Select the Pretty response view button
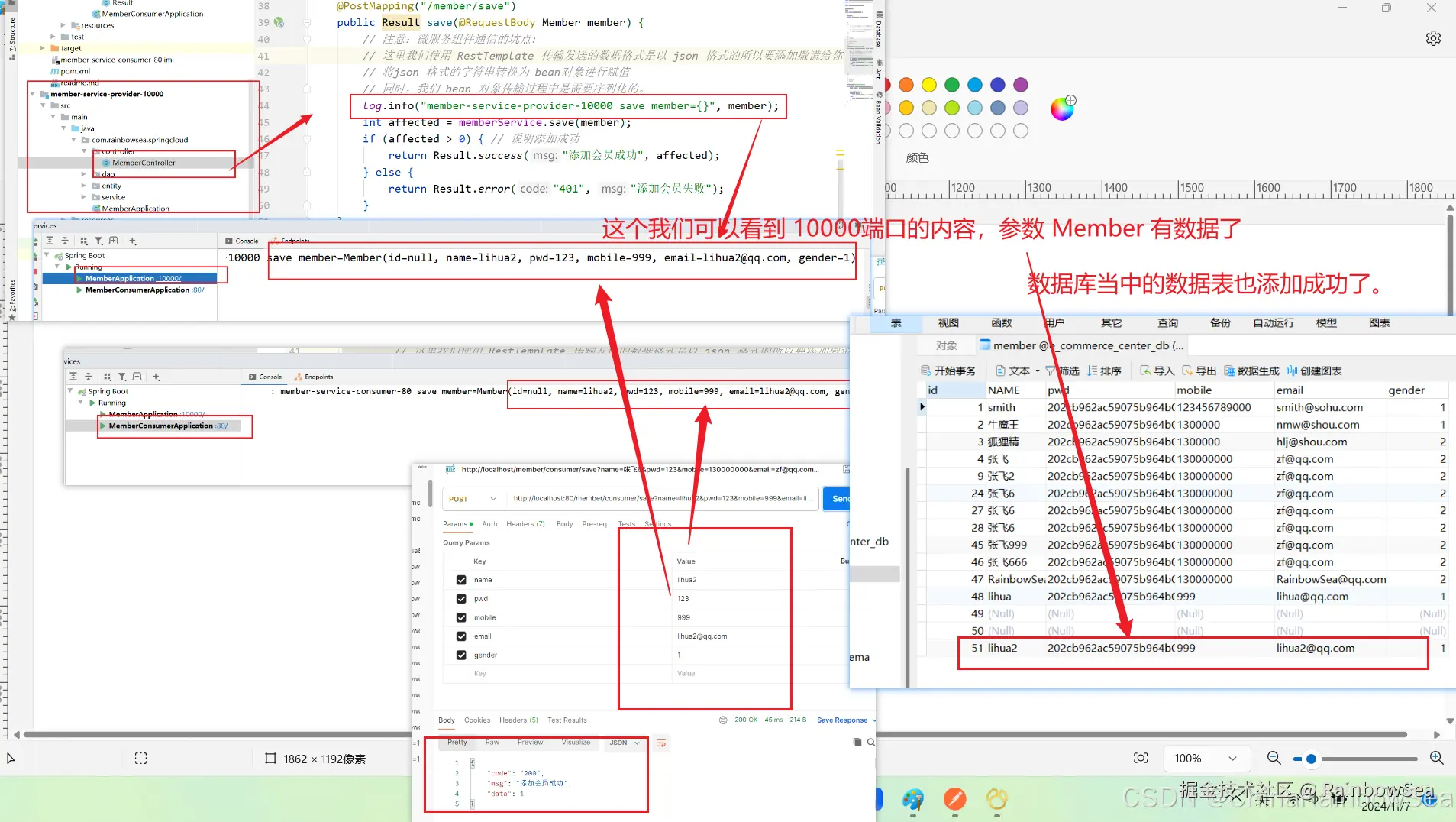This screenshot has height=822, width=1456. pyautogui.click(x=457, y=743)
